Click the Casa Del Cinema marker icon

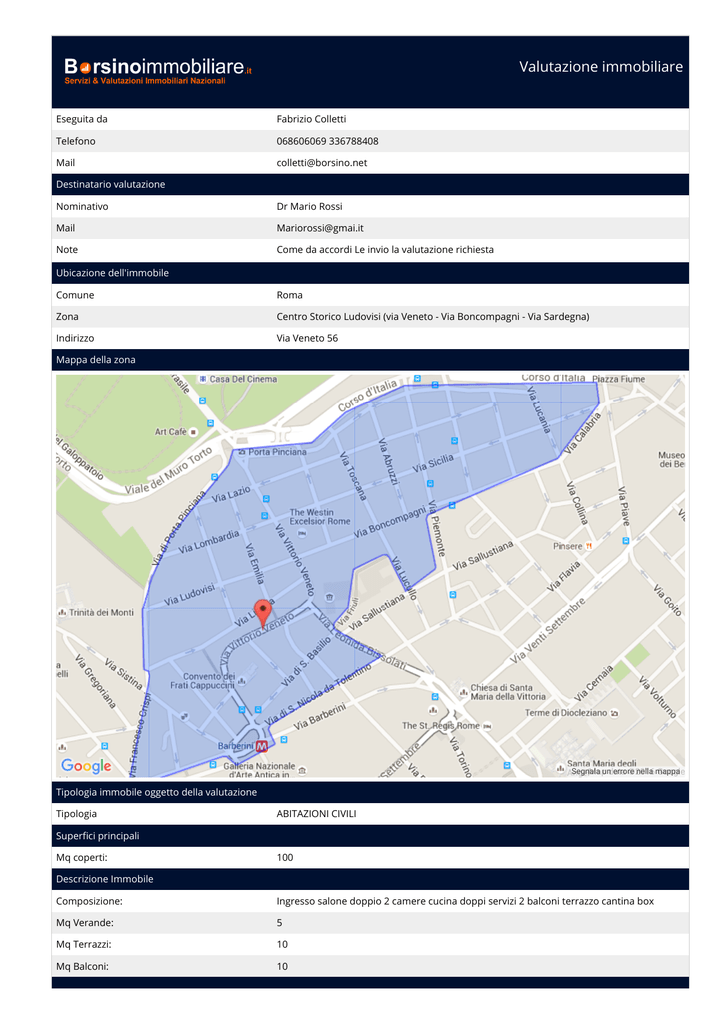[x=203, y=379]
